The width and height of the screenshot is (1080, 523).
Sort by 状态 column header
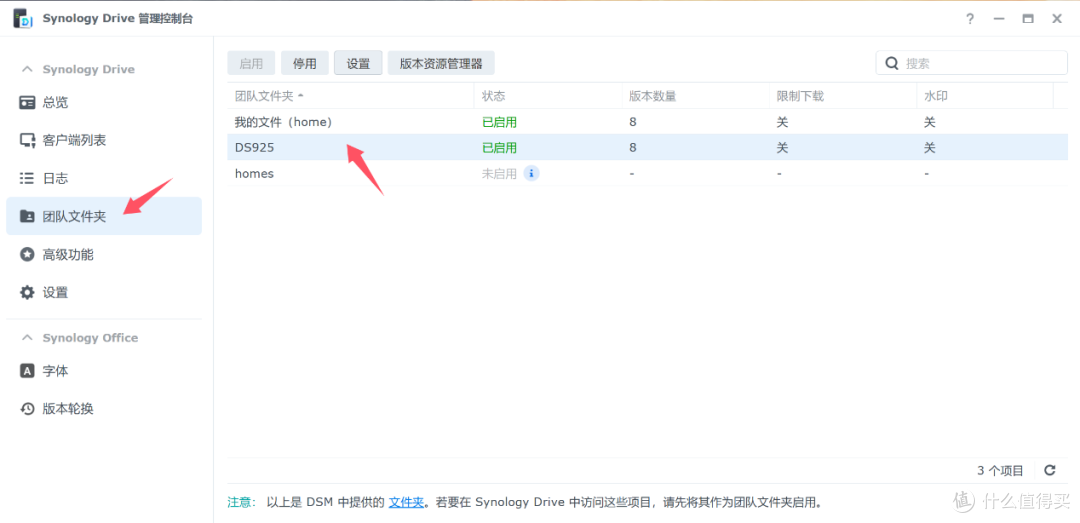548,96
